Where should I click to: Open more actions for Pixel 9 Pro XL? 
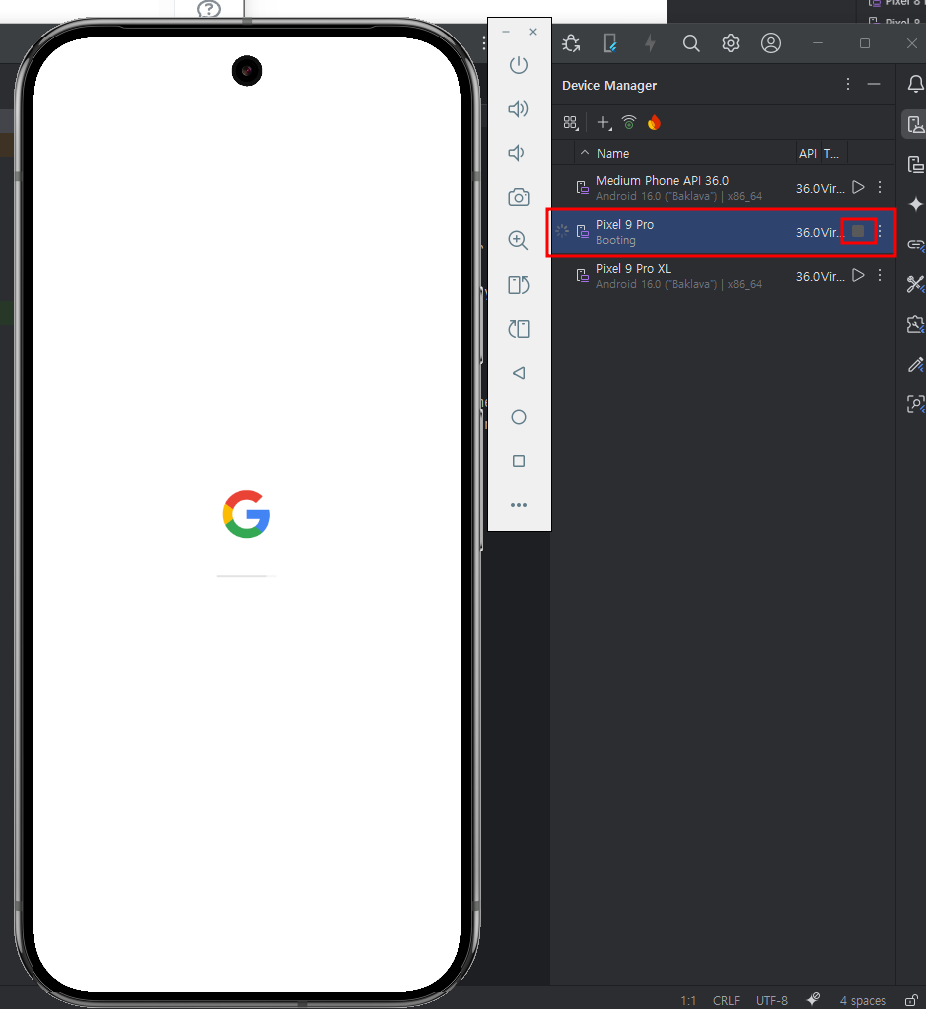pos(880,275)
